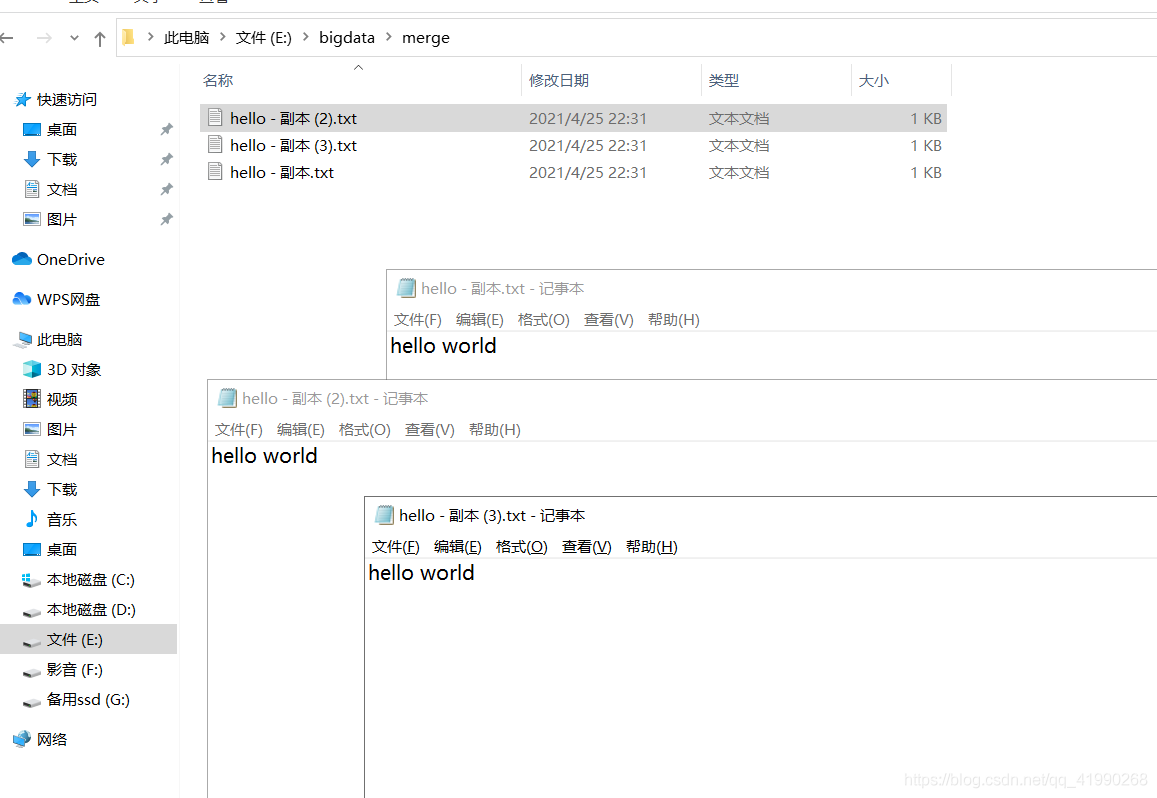Open 帮助(H) menu in hello - 副本 (3).txt Notepad
This screenshot has height=798, width=1157.
tap(652, 547)
